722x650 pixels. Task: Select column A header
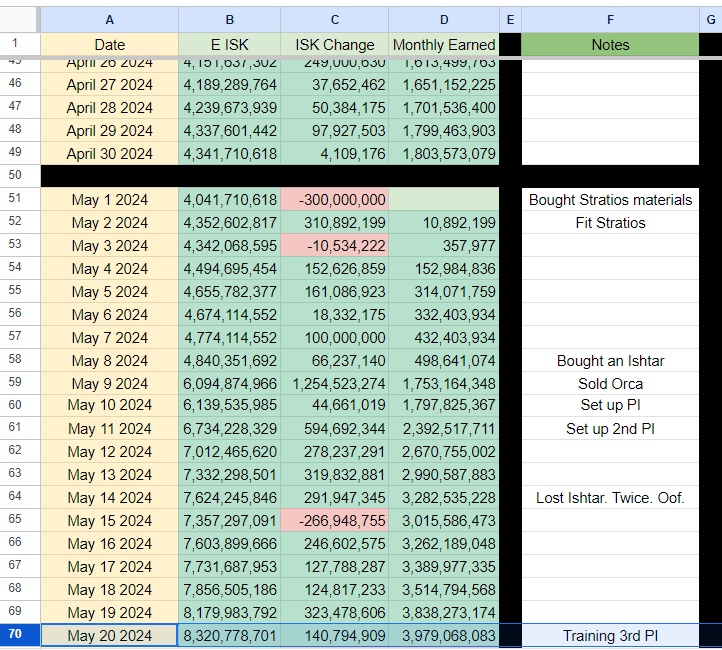[109, 18]
